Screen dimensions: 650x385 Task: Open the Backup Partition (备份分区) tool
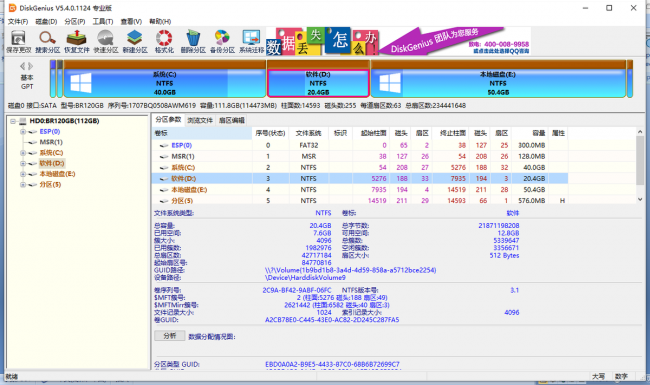click(x=222, y=41)
